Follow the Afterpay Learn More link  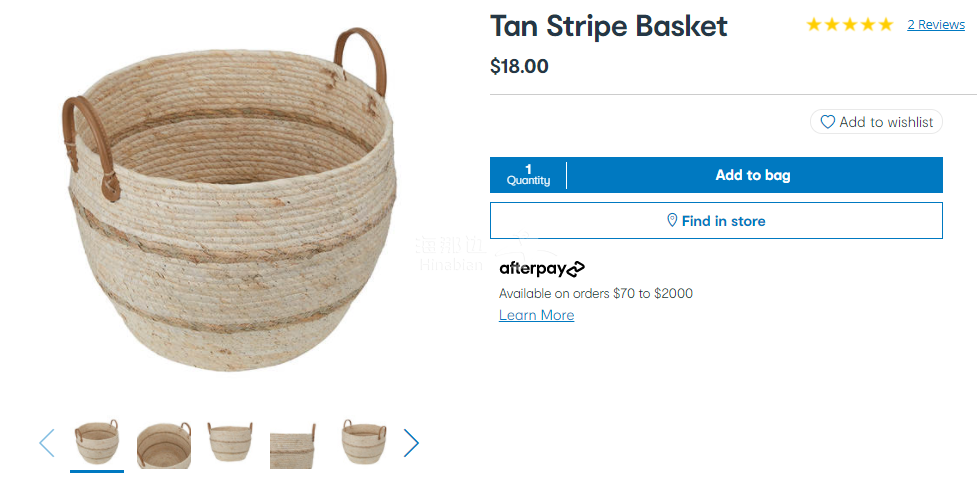(x=536, y=315)
